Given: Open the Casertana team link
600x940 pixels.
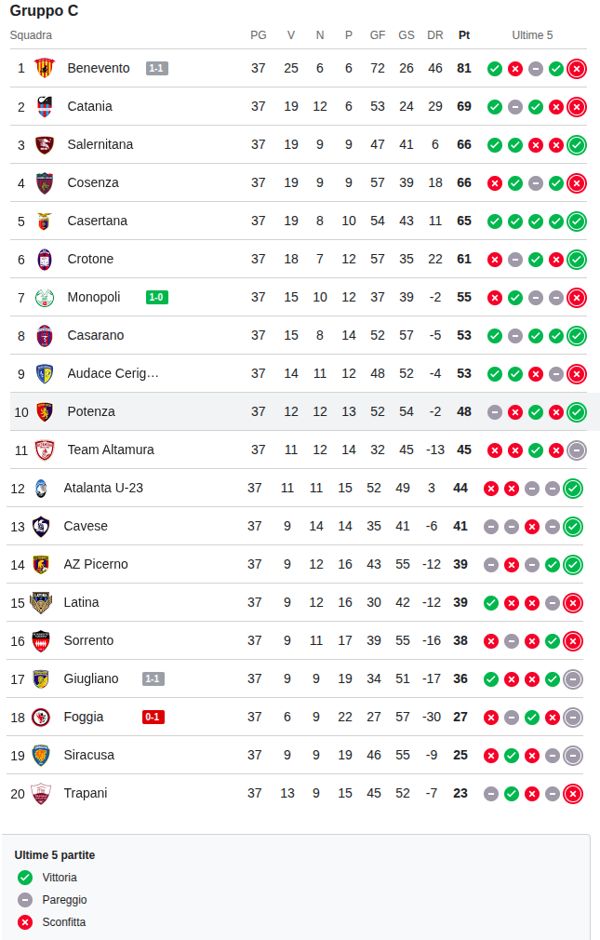Looking at the screenshot, I should 97,221.
